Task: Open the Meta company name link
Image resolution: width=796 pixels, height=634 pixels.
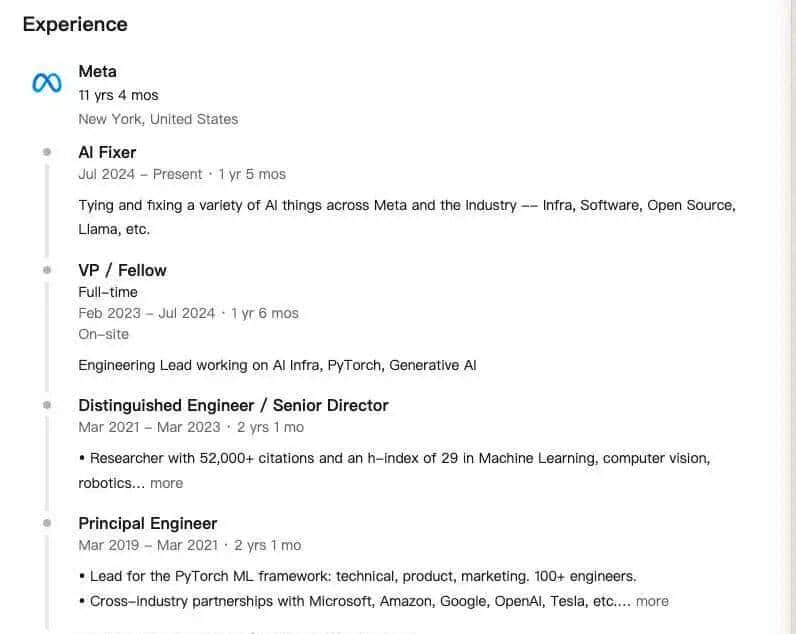Action: click(97, 71)
